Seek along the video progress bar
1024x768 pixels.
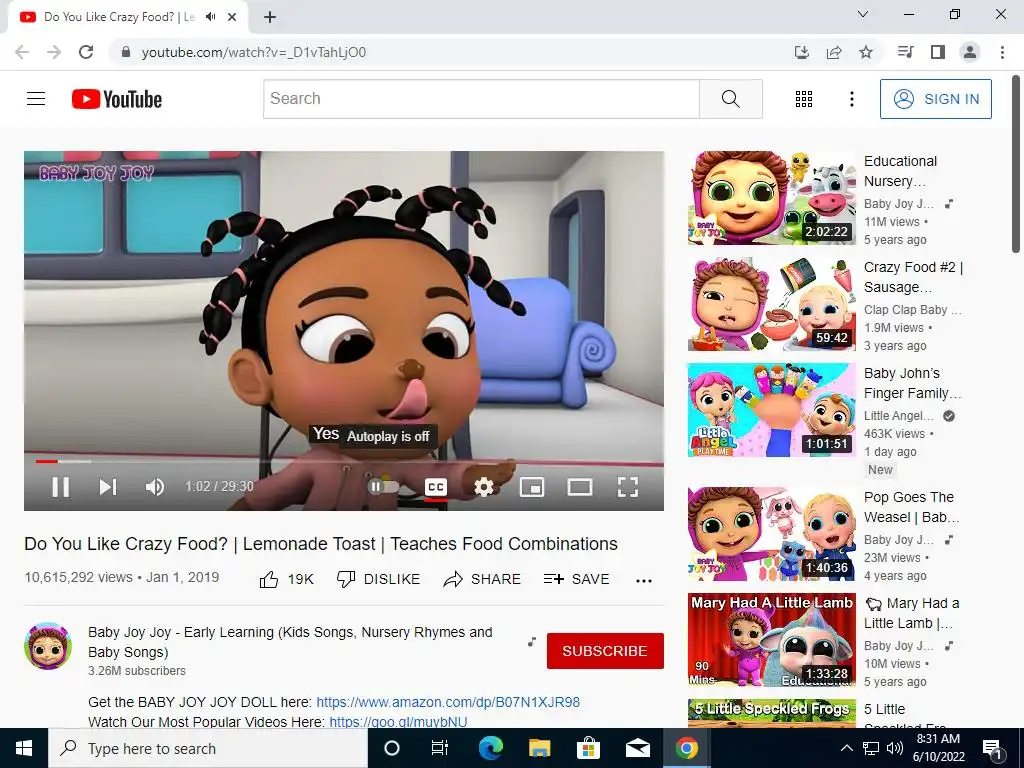[344, 462]
